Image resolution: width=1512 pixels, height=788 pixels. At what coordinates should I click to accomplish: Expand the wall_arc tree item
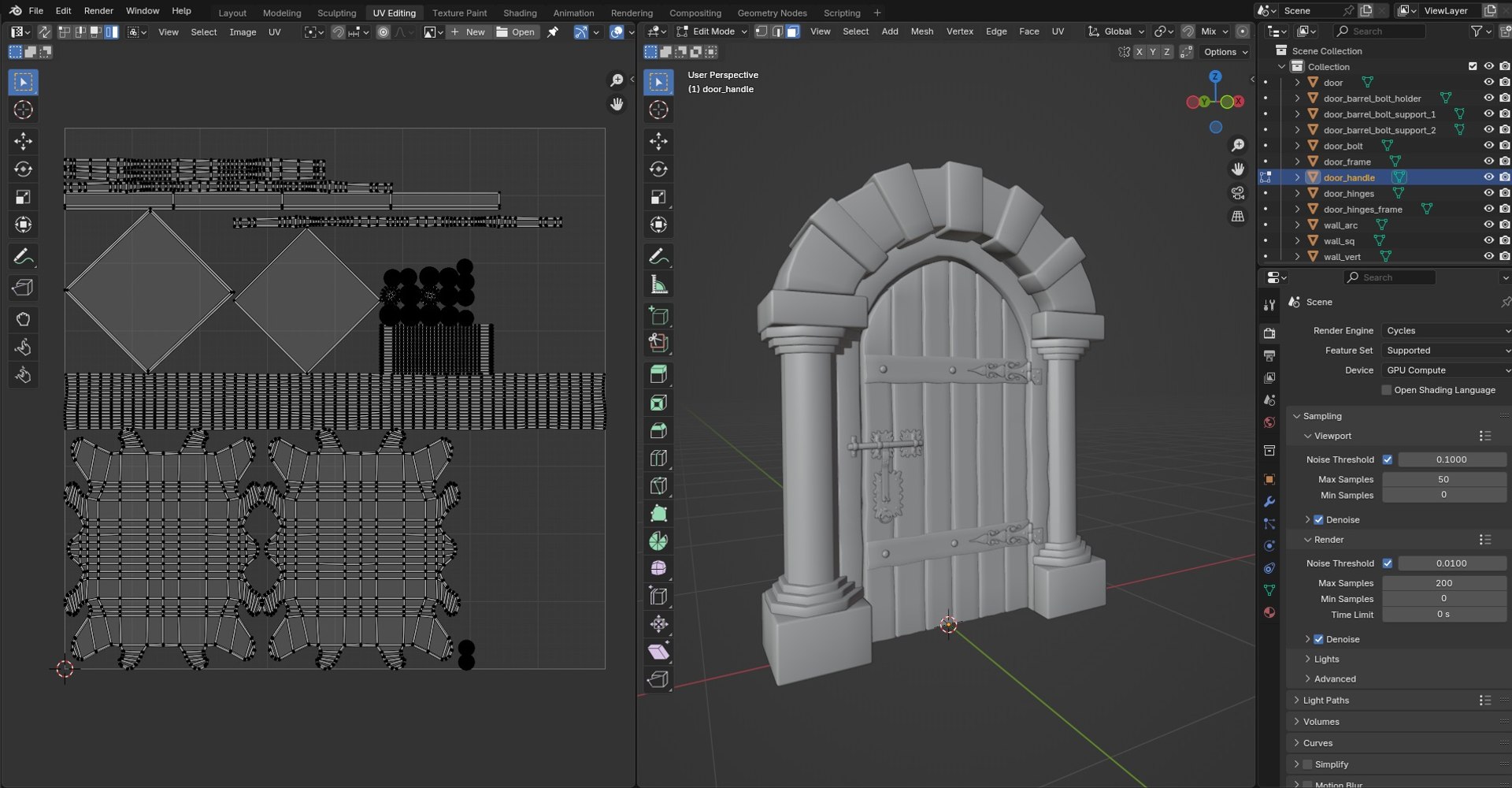point(1297,225)
